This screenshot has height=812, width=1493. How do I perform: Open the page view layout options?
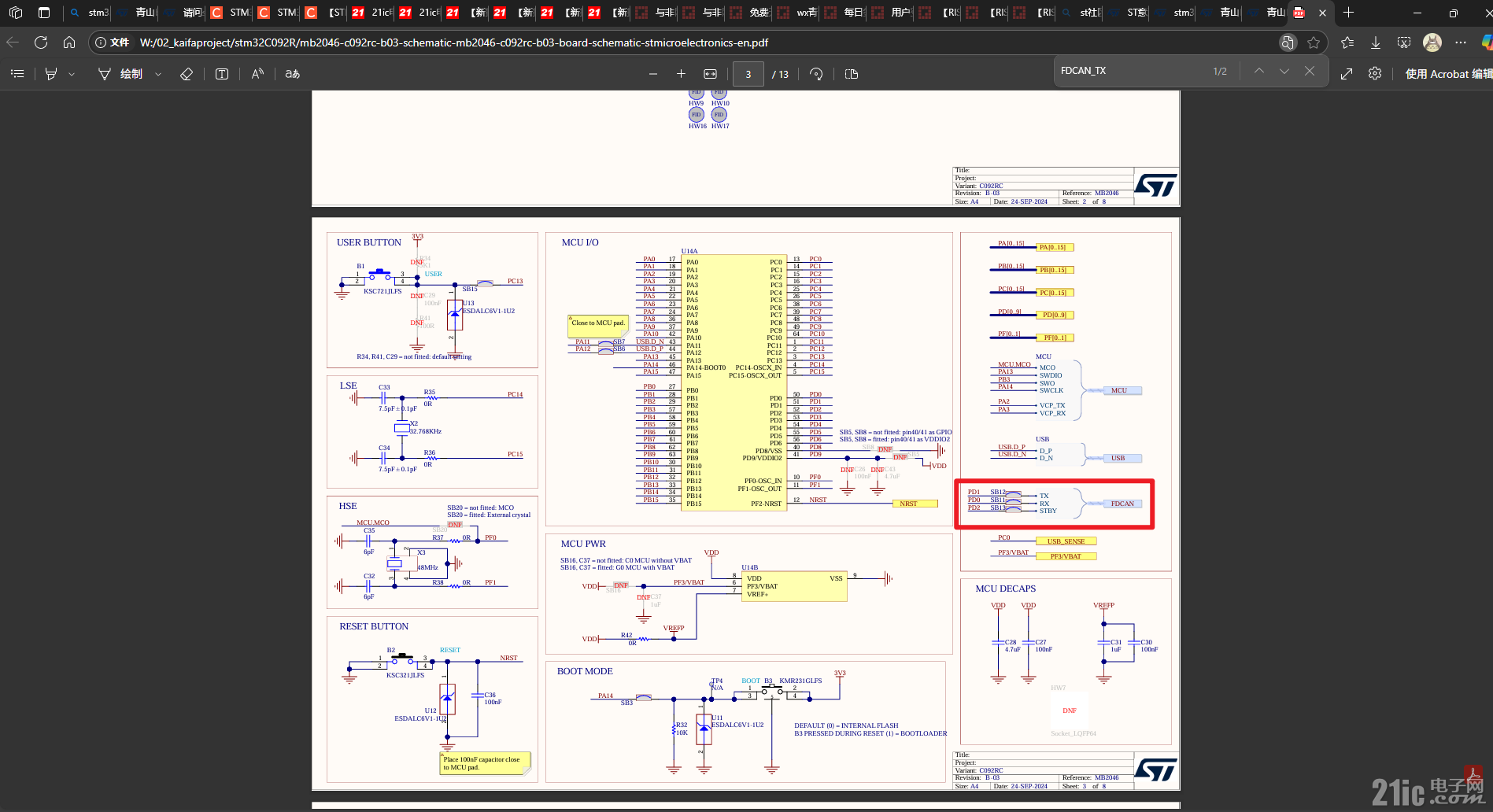point(852,74)
